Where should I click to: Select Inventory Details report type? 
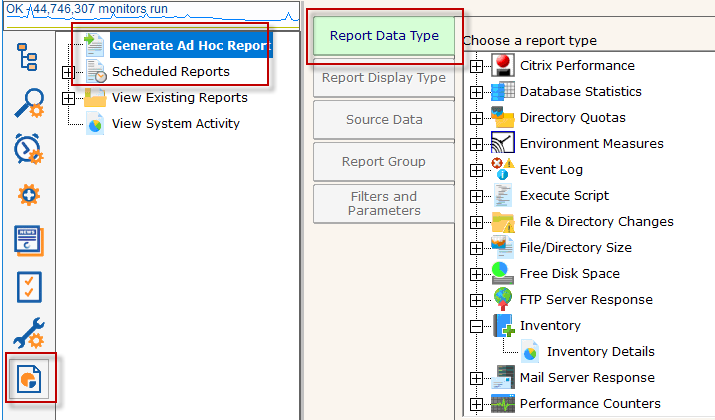[600, 352]
